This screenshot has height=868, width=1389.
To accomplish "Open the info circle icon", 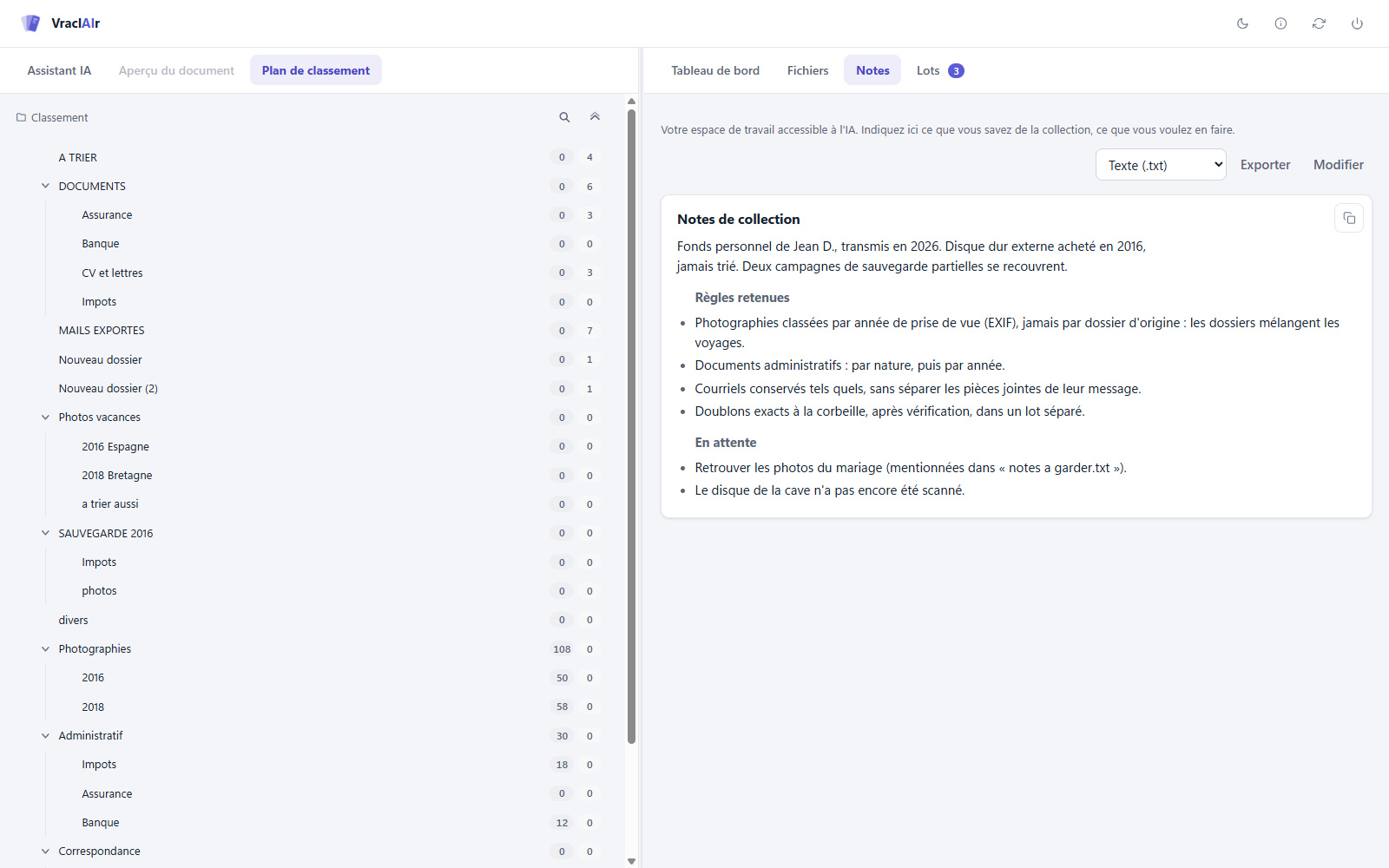I will [1280, 23].
